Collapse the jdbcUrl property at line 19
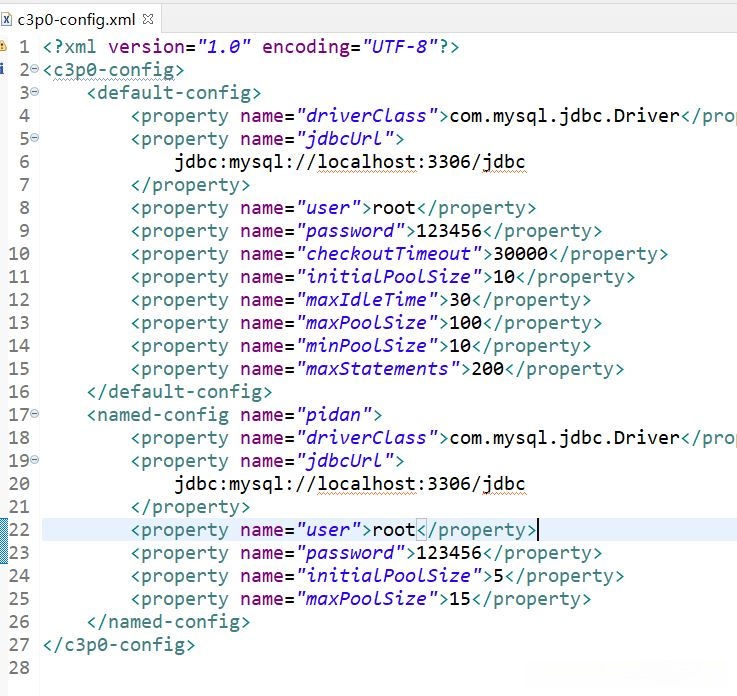 point(35,460)
